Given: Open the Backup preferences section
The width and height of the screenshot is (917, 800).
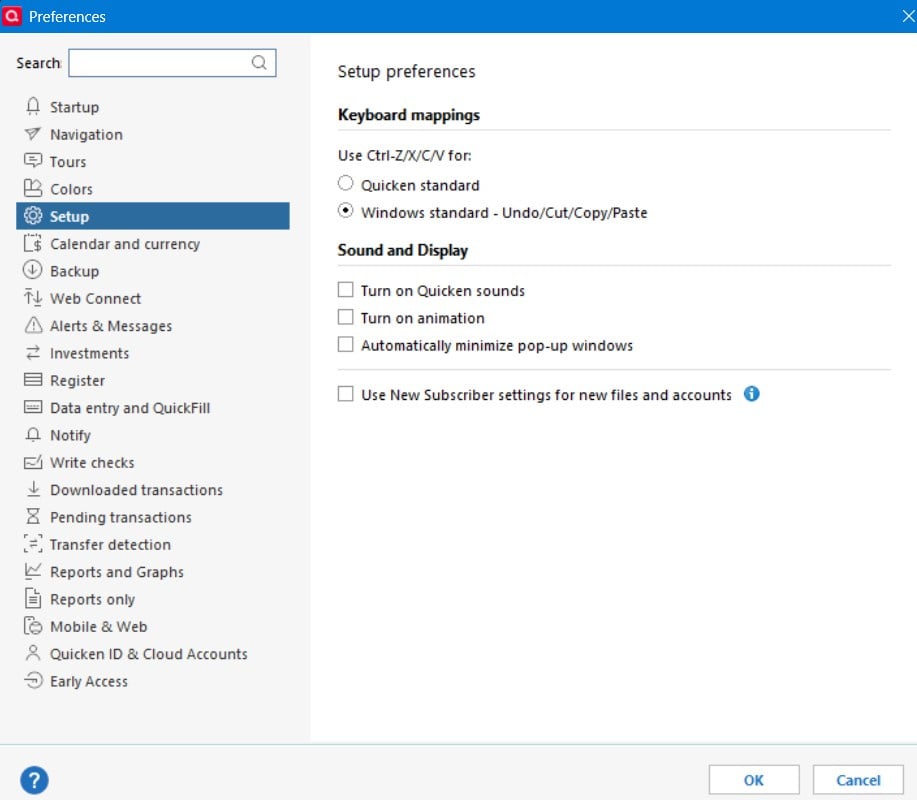Looking at the screenshot, I should coord(153,271).
